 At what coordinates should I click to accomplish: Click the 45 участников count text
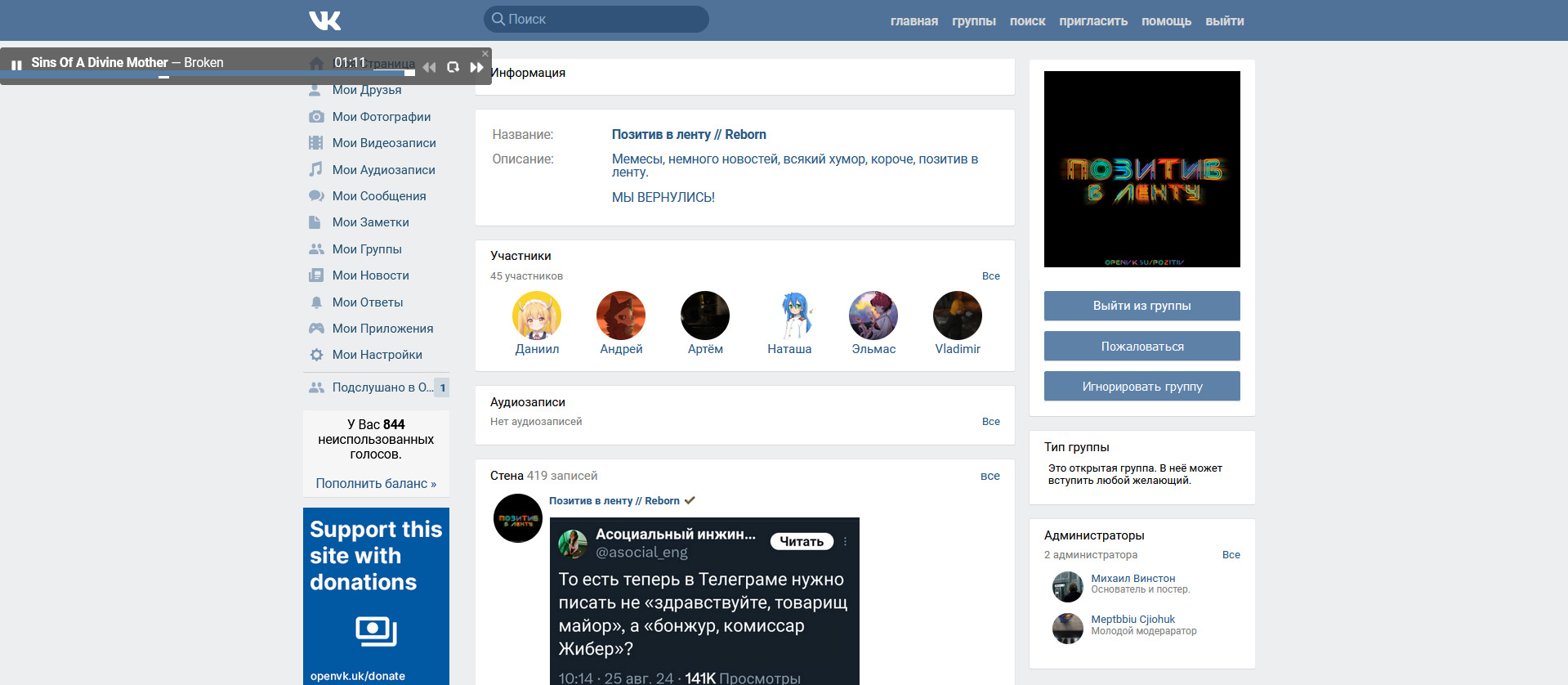click(x=526, y=276)
